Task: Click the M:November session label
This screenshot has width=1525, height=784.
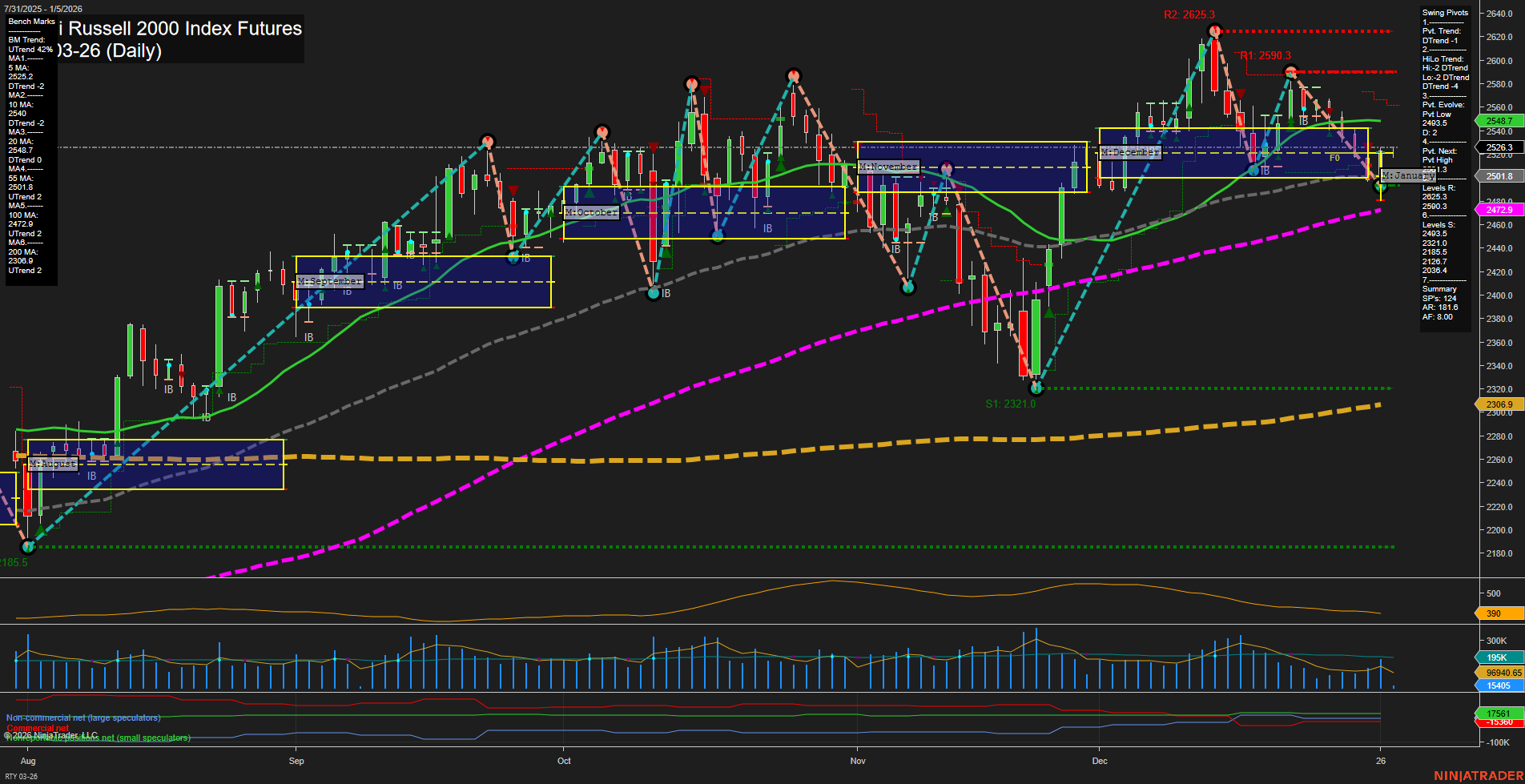Action: 888,167
